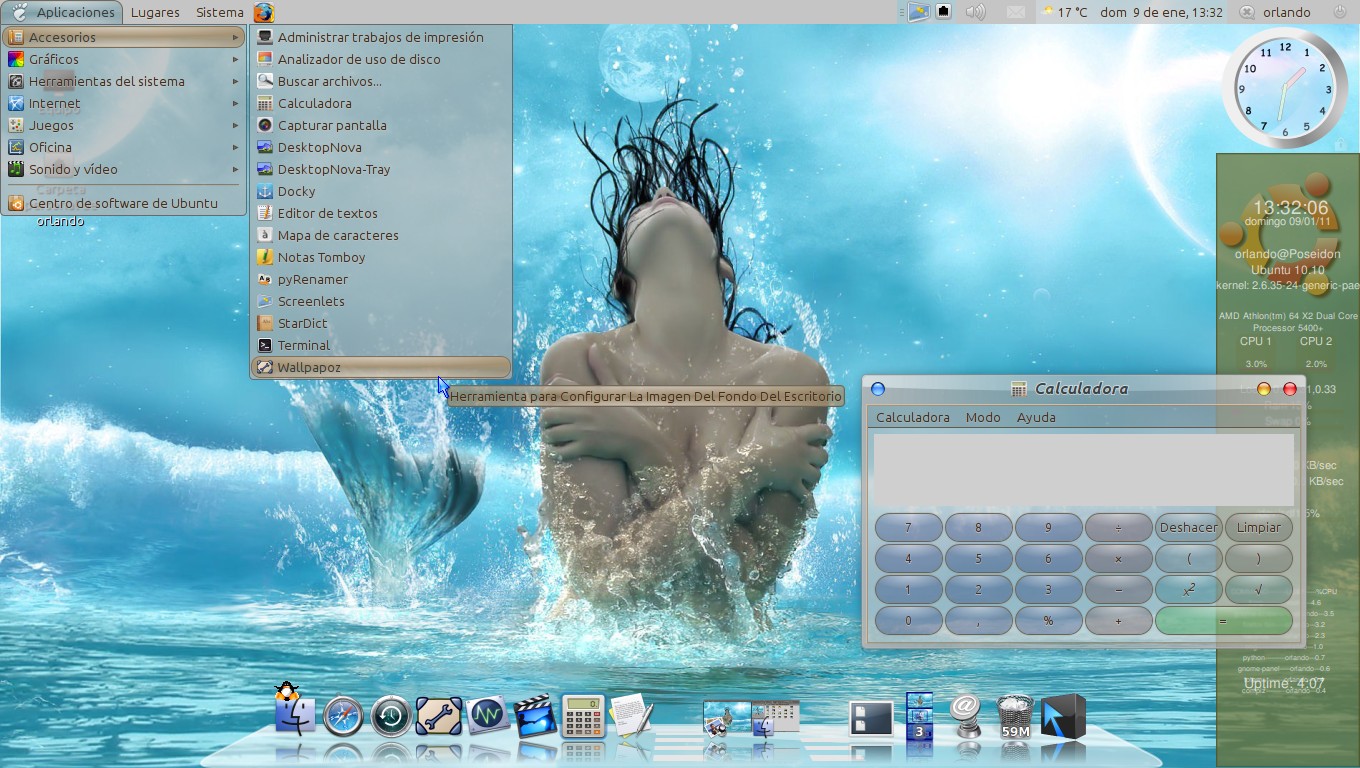Image resolution: width=1360 pixels, height=768 pixels.
Task: Select the first window thumbnail in dock
Action: point(727,718)
